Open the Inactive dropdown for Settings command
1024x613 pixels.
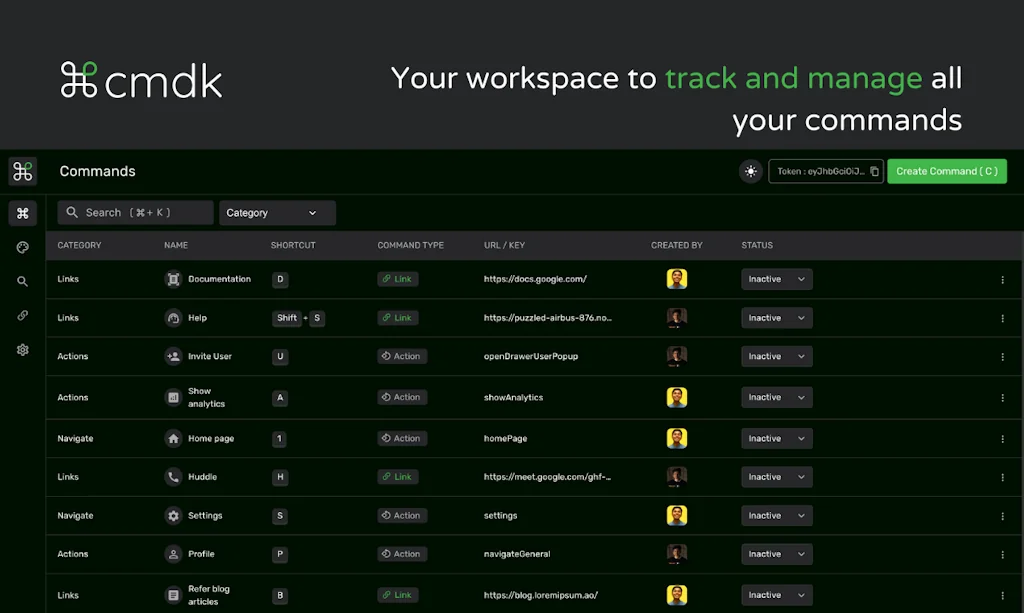[x=776, y=515]
